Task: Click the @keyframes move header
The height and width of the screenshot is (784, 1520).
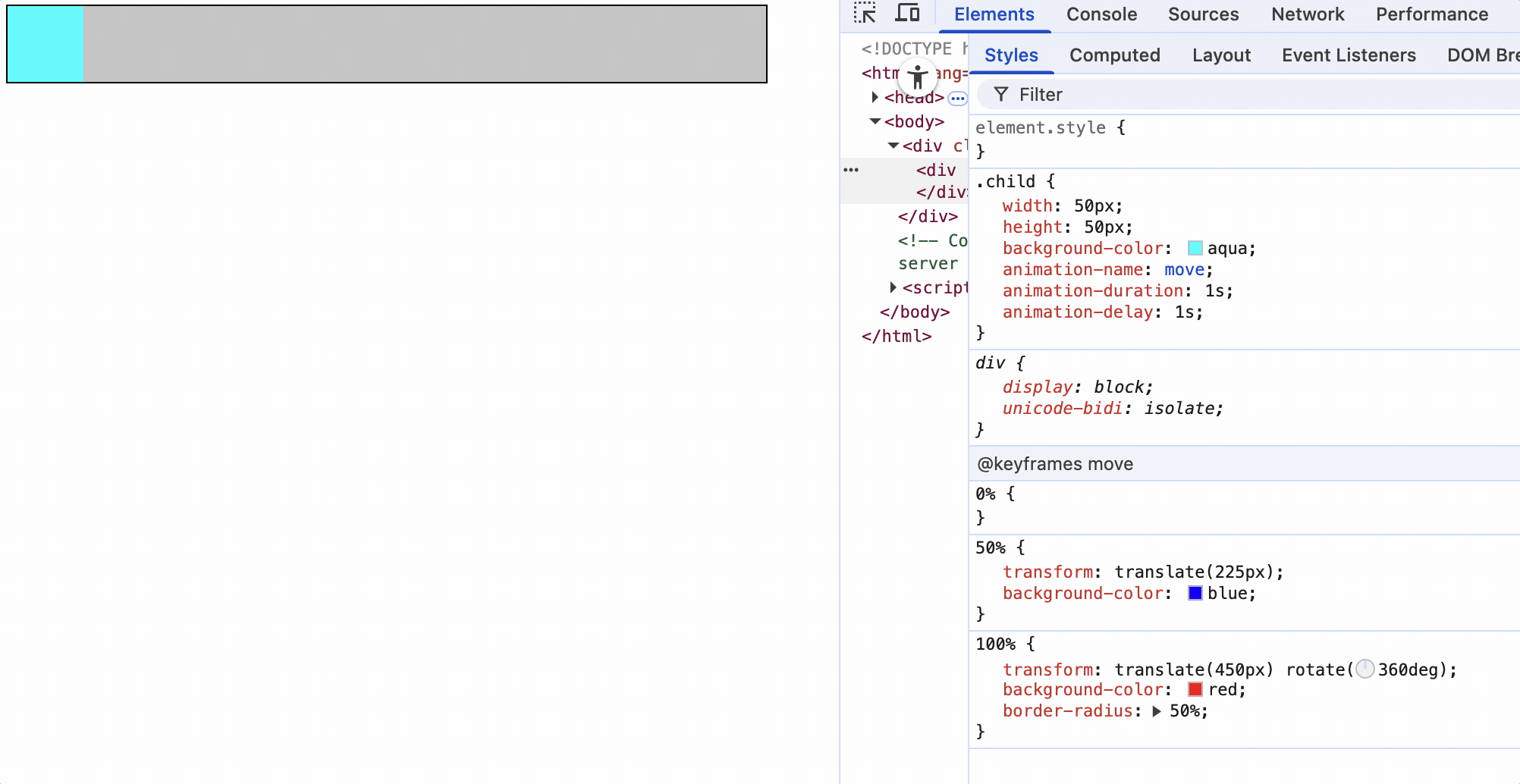Action: tap(1055, 464)
